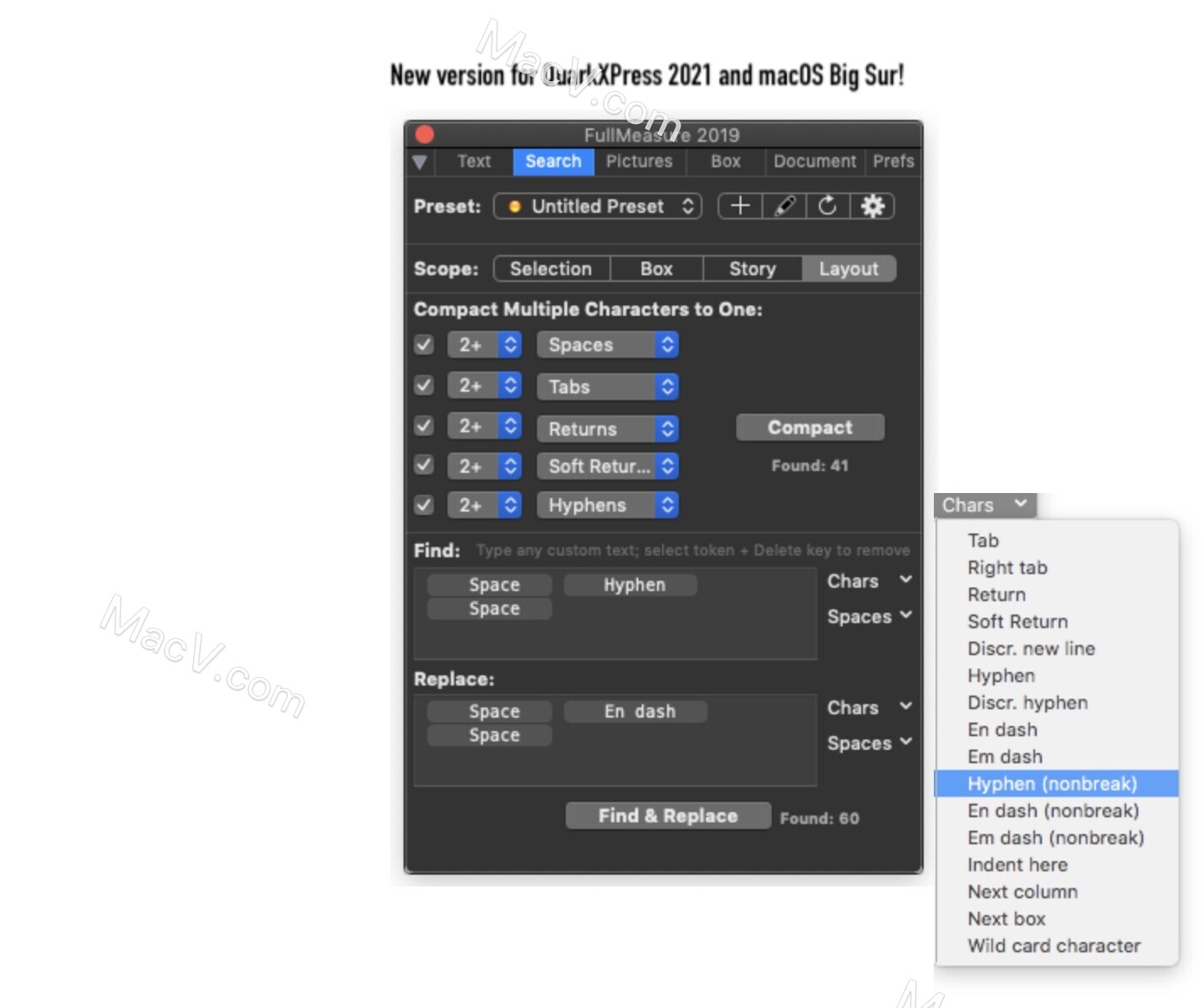Screen dimensions: 1204x1008
Task: Choose Next column menu item
Action: pyautogui.click(x=1056, y=891)
